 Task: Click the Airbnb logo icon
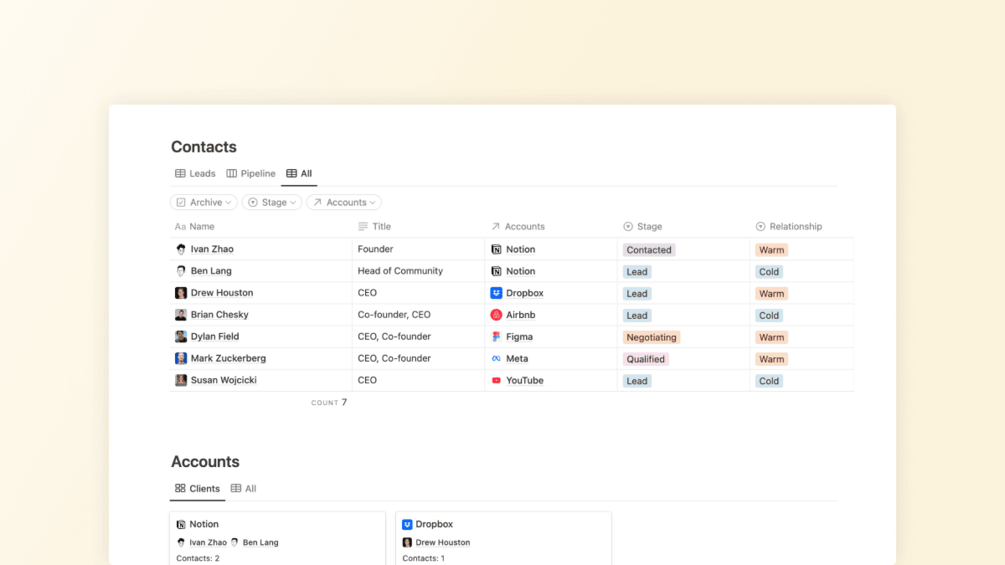(496, 315)
